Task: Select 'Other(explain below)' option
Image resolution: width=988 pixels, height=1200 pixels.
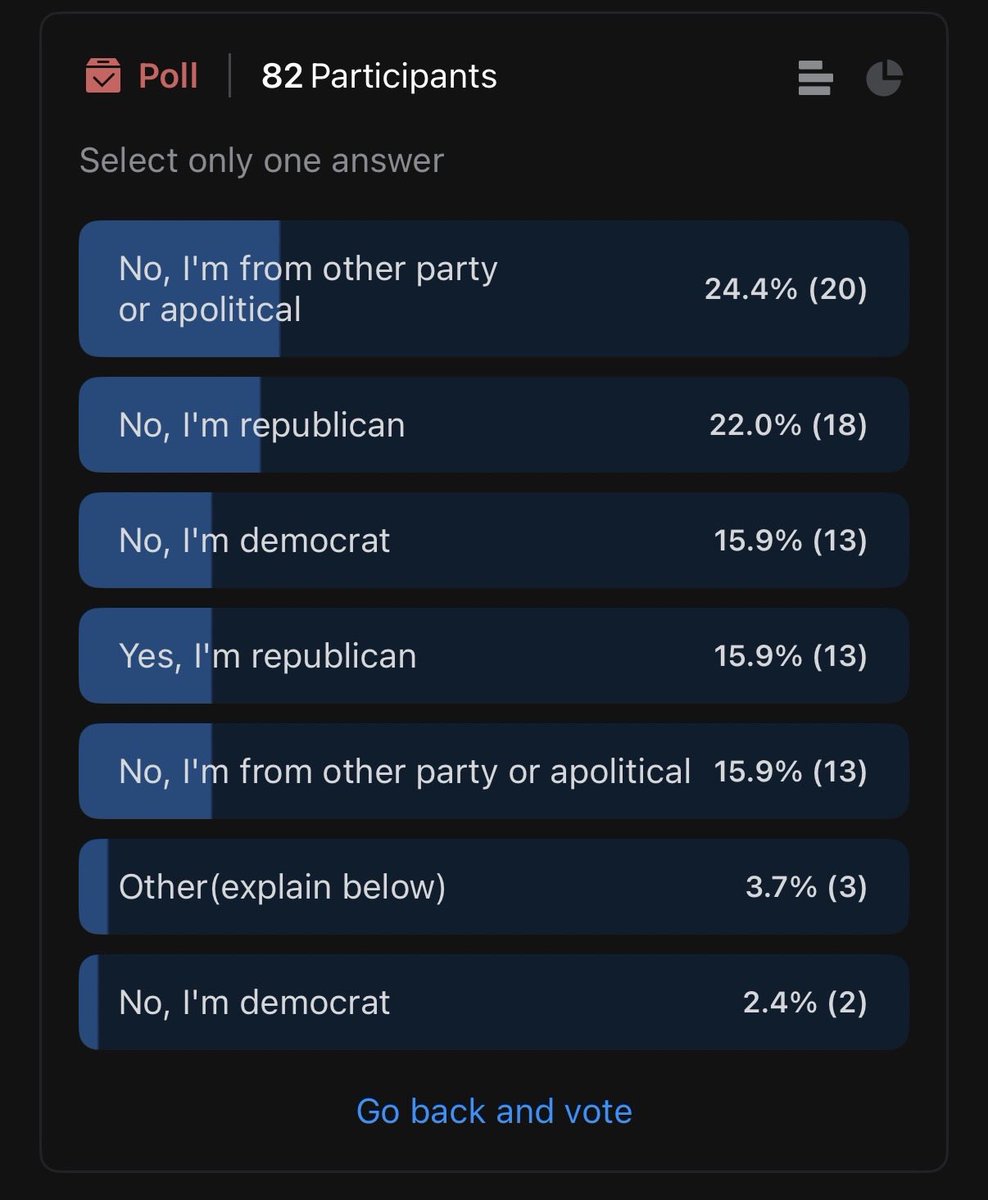Action: tap(494, 887)
